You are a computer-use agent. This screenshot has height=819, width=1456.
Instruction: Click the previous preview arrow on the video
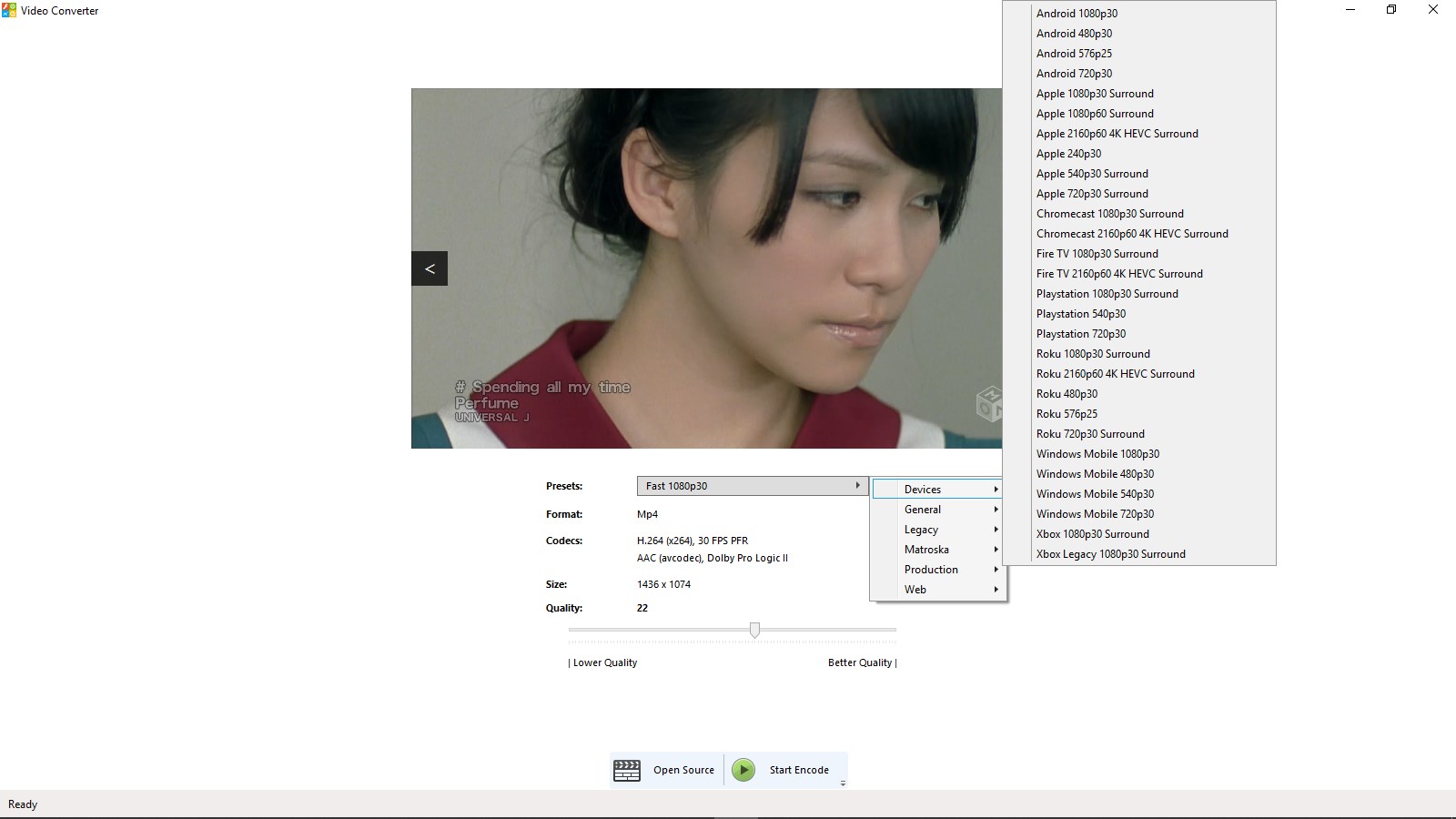[430, 268]
